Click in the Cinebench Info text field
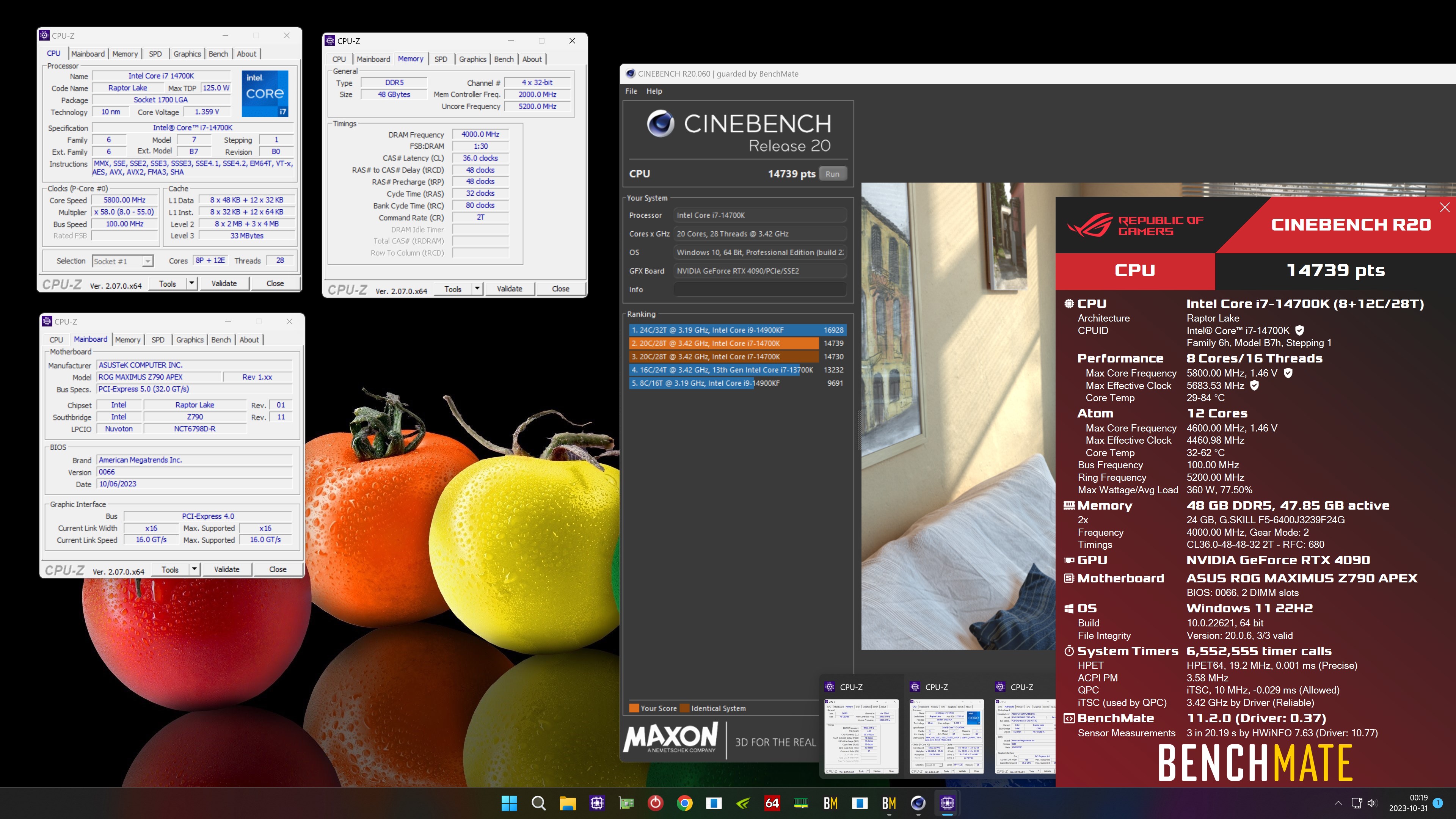 click(759, 289)
